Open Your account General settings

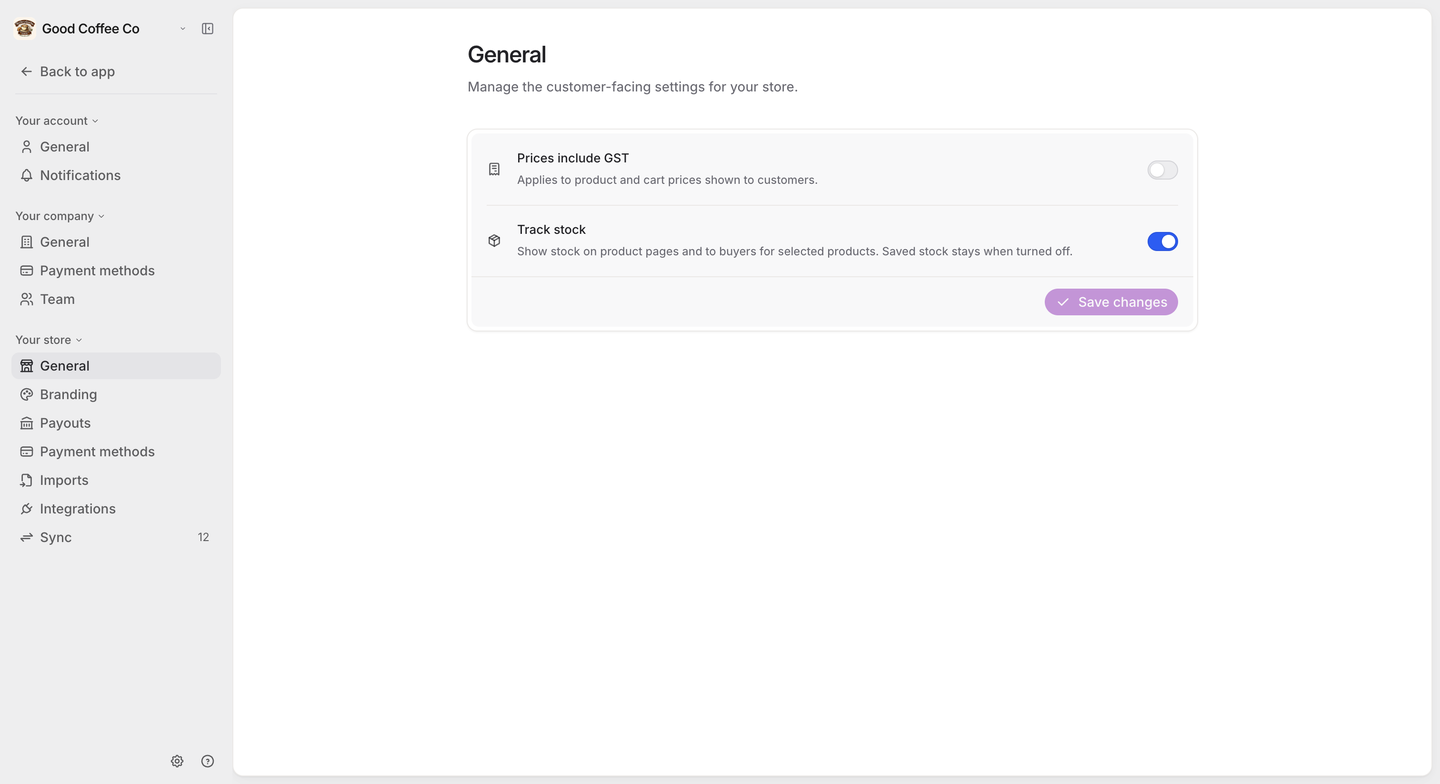116,147
